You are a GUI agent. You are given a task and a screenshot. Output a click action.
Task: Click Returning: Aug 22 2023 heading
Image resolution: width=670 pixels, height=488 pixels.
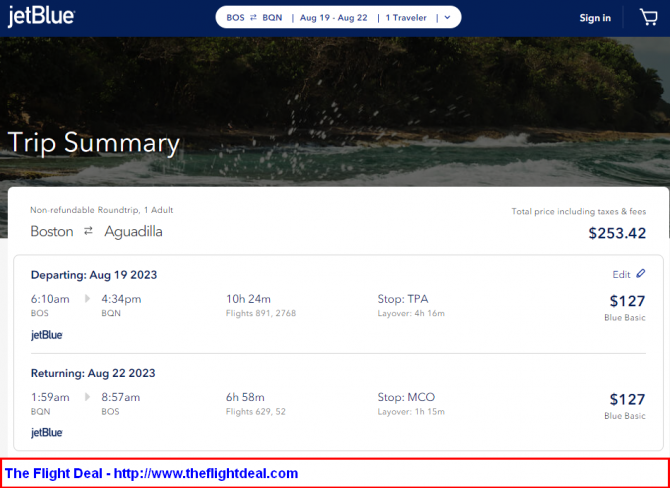point(93,373)
